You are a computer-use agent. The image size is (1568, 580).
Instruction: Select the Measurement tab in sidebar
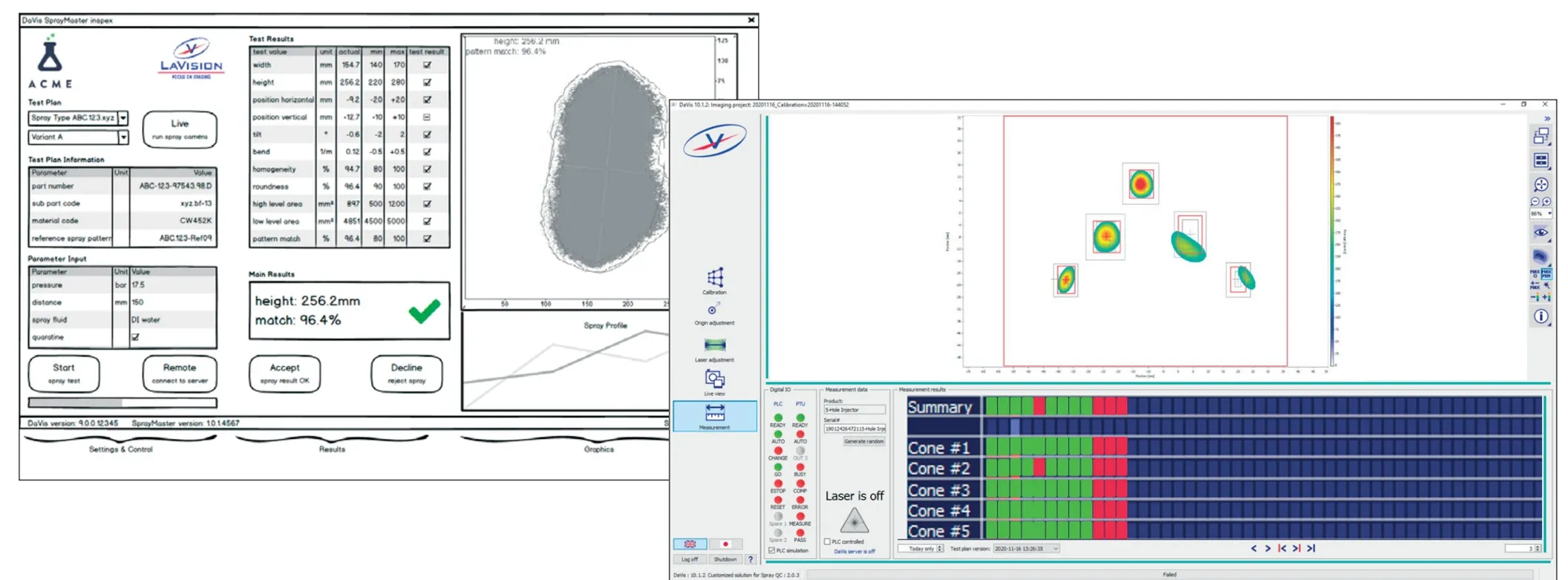pyautogui.click(x=714, y=416)
